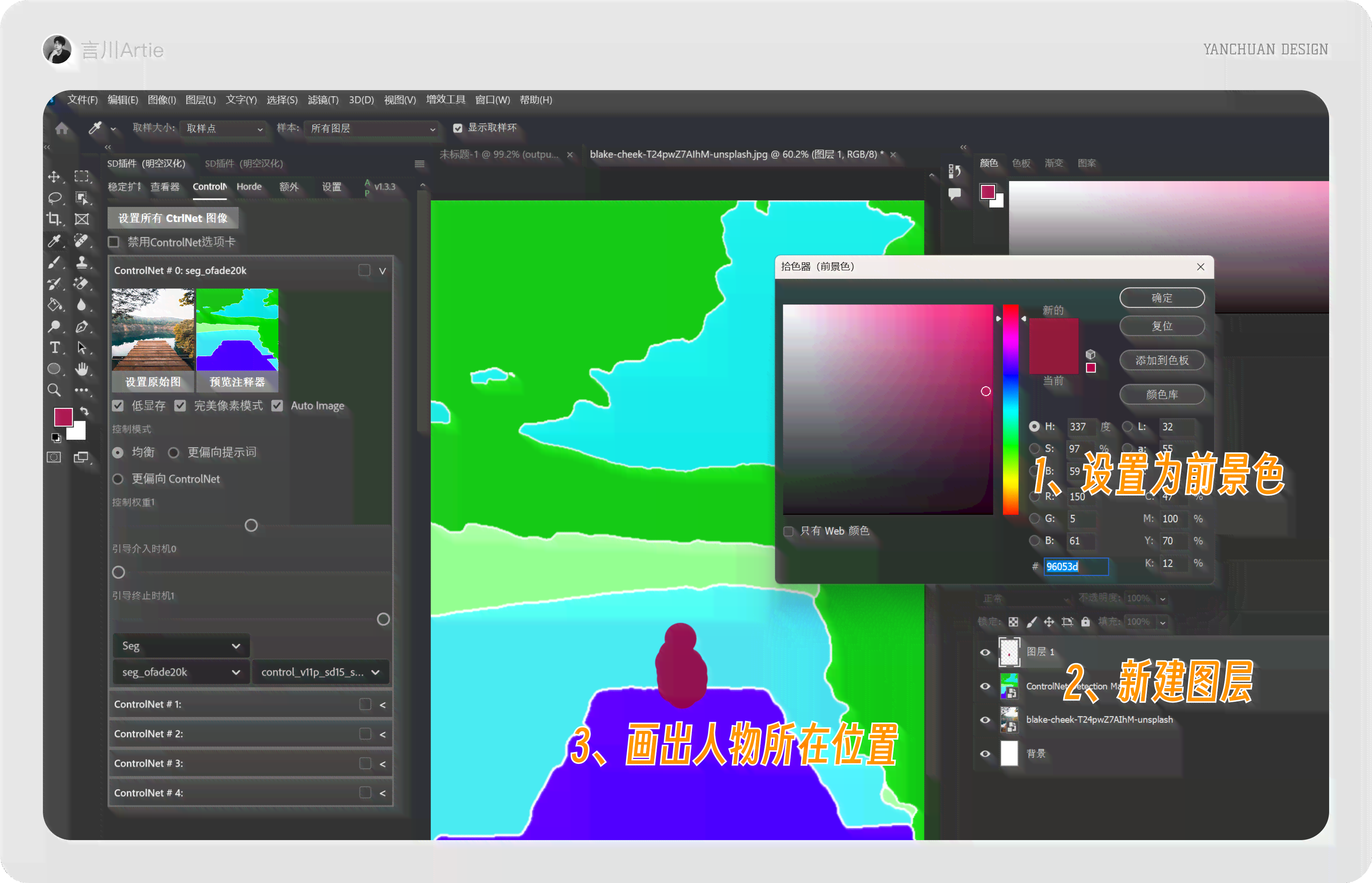The image size is (1372, 883).
Task: Select the Path Selection arrow tool
Action: coord(82,347)
